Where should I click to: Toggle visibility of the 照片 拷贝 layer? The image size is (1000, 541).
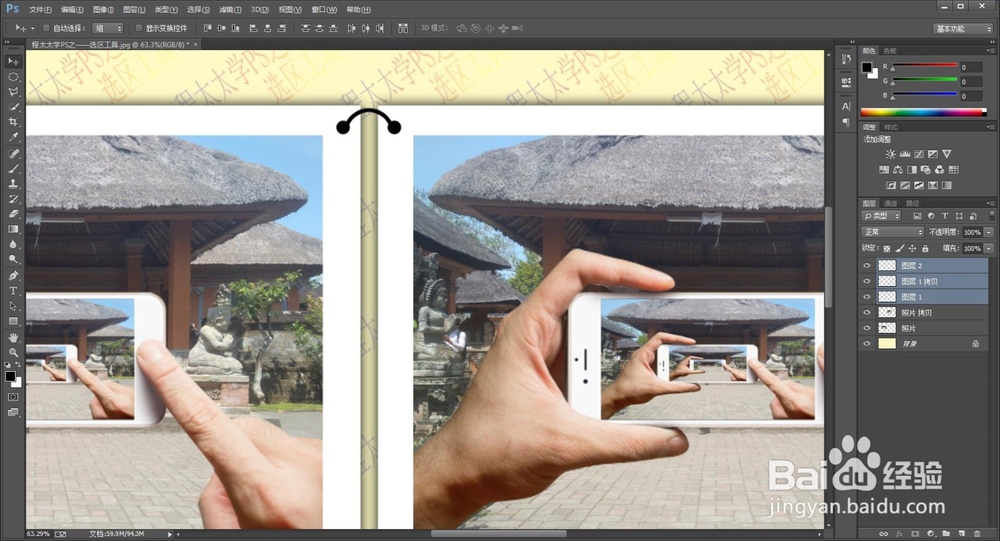pyautogui.click(x=867, y=312)
